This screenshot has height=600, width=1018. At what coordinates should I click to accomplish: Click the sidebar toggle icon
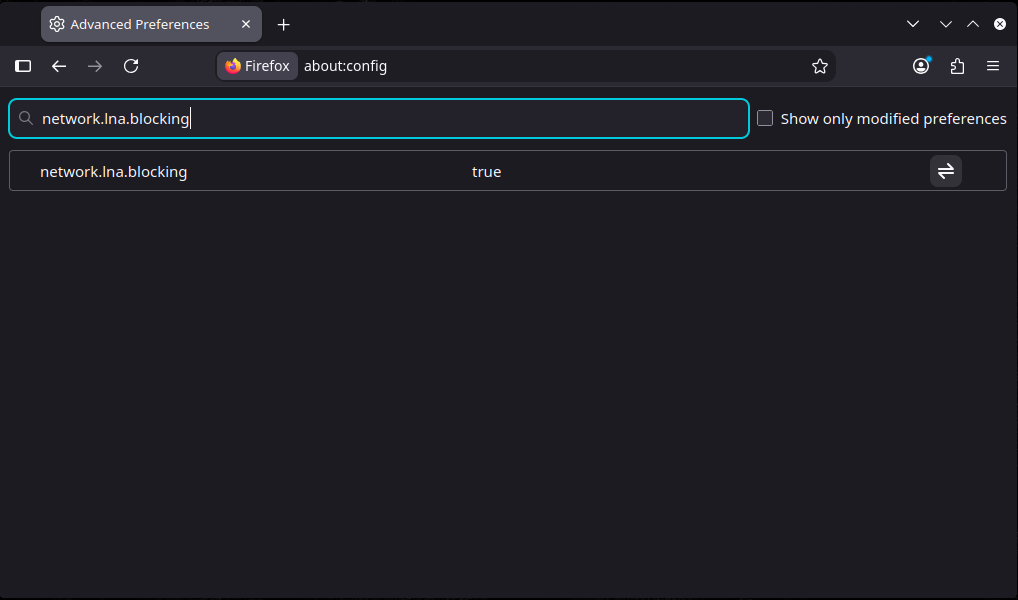point(23,66)
